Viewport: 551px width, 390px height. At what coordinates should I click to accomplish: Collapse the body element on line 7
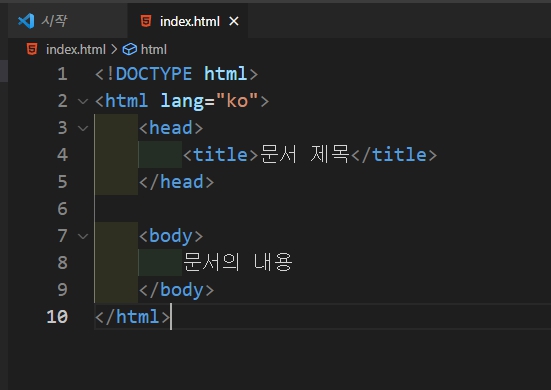(83, 236)
